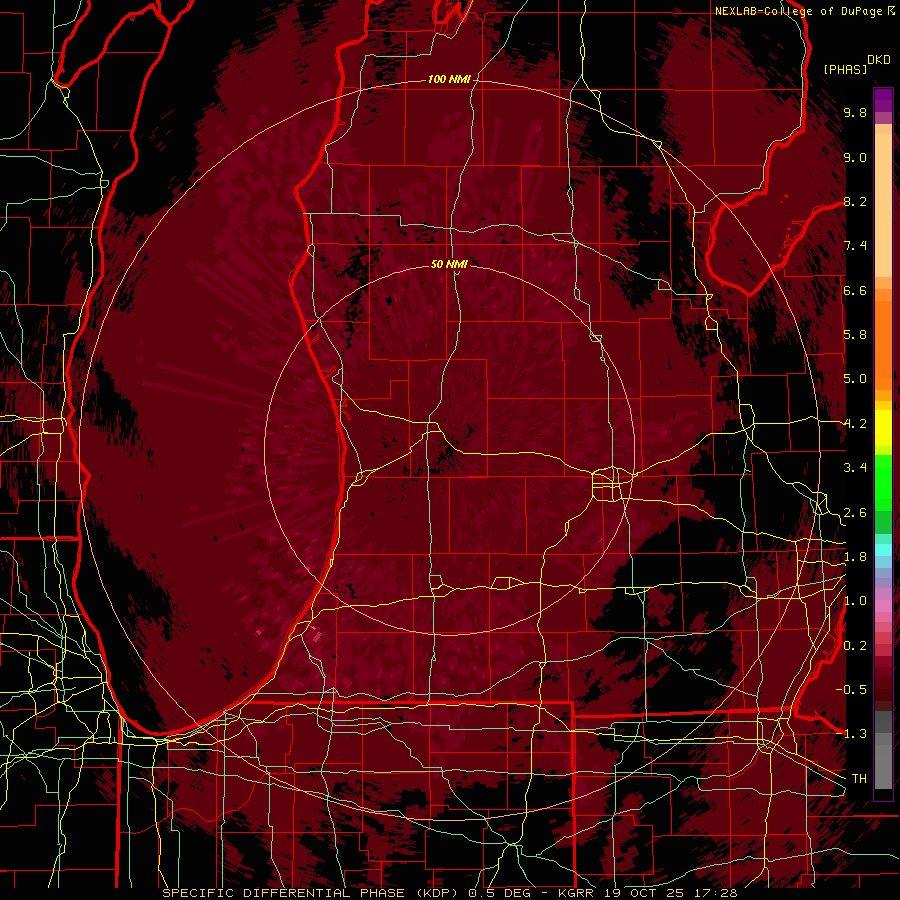
Task: Pick the purple top segment of the color bar
Action: [x=883, y=101]
